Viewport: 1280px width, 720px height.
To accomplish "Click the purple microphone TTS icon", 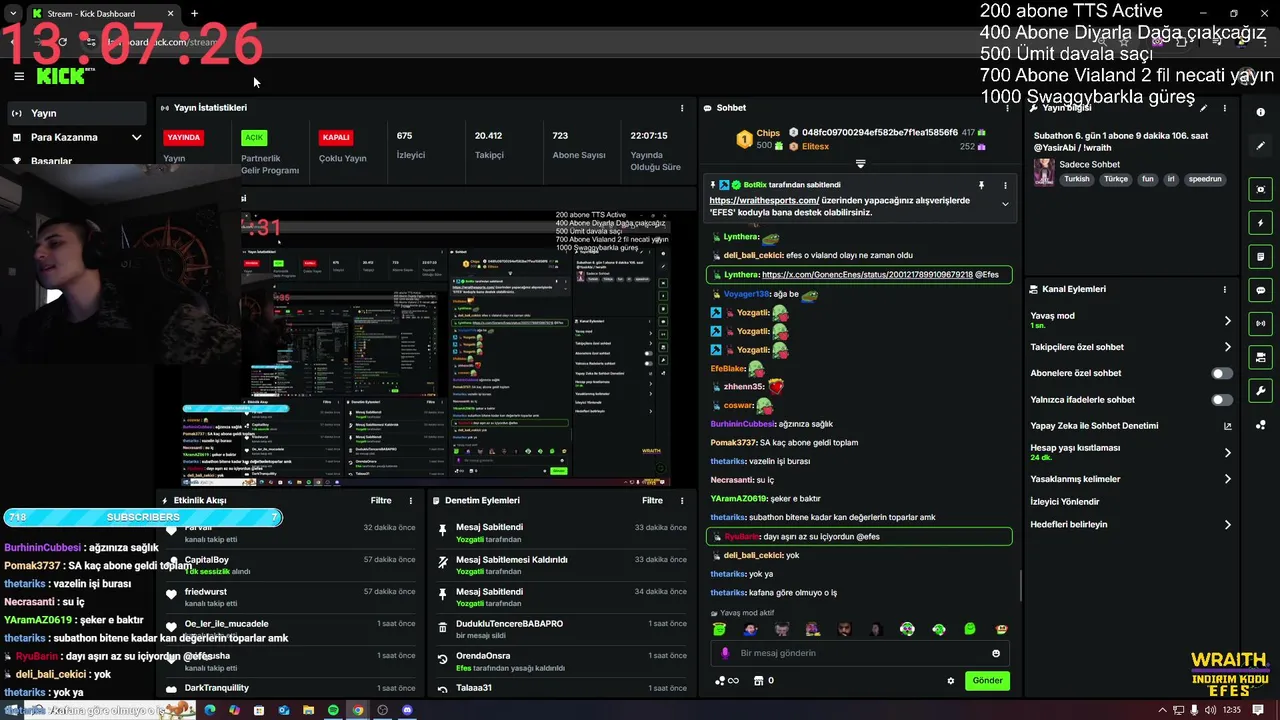I will [x=725, y=653].
